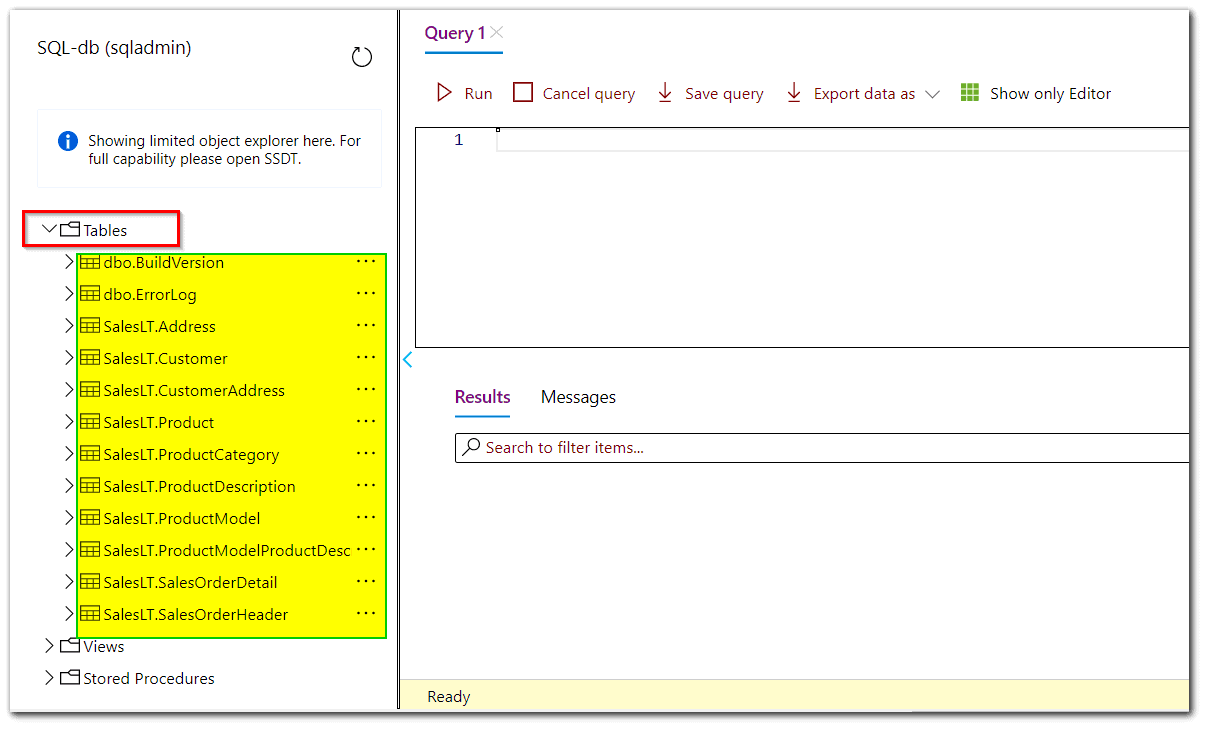Expand the Views folder

[49, 646]
